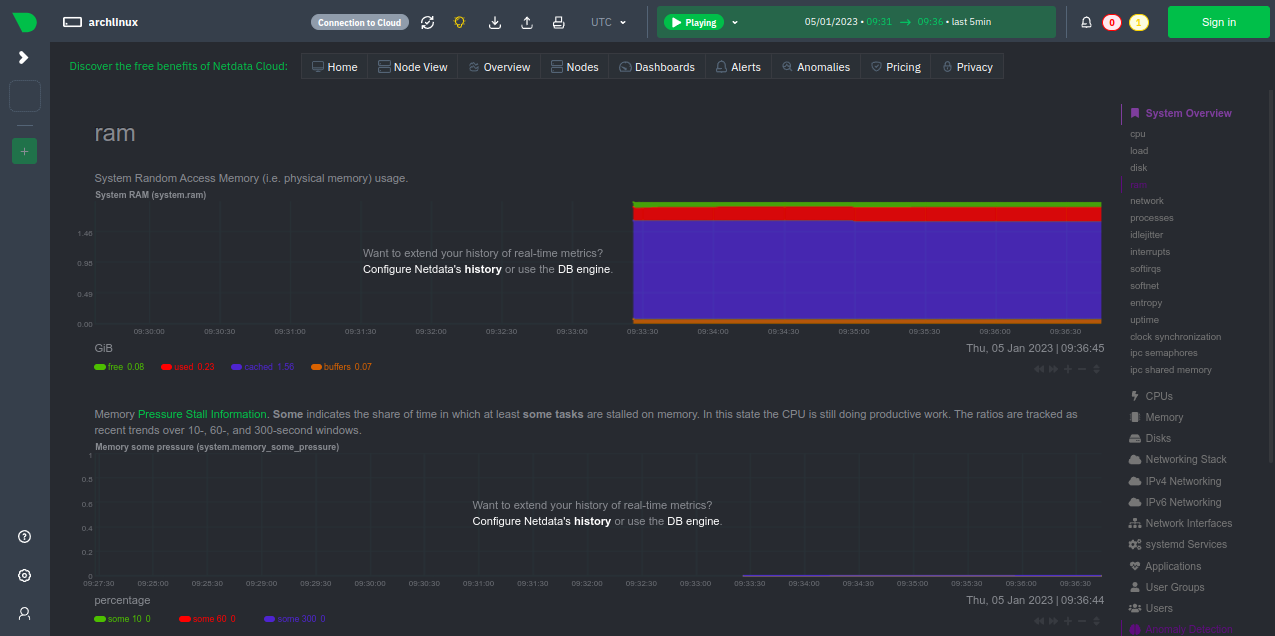Click the green add space plus button
The image size is (1275, 636).
(x=25, y=151)
